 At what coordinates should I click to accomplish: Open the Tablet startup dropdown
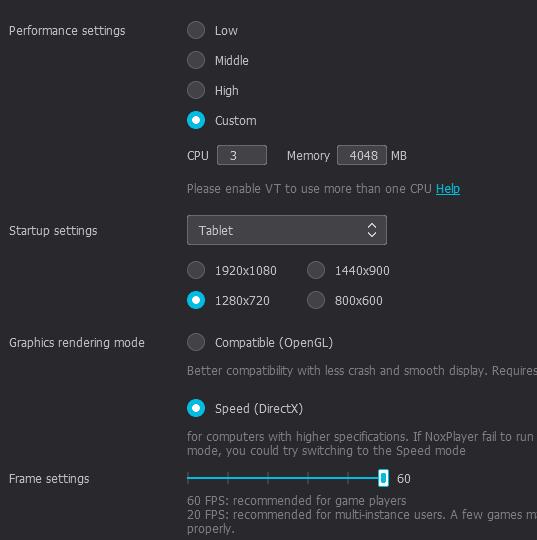click(287, 230)
